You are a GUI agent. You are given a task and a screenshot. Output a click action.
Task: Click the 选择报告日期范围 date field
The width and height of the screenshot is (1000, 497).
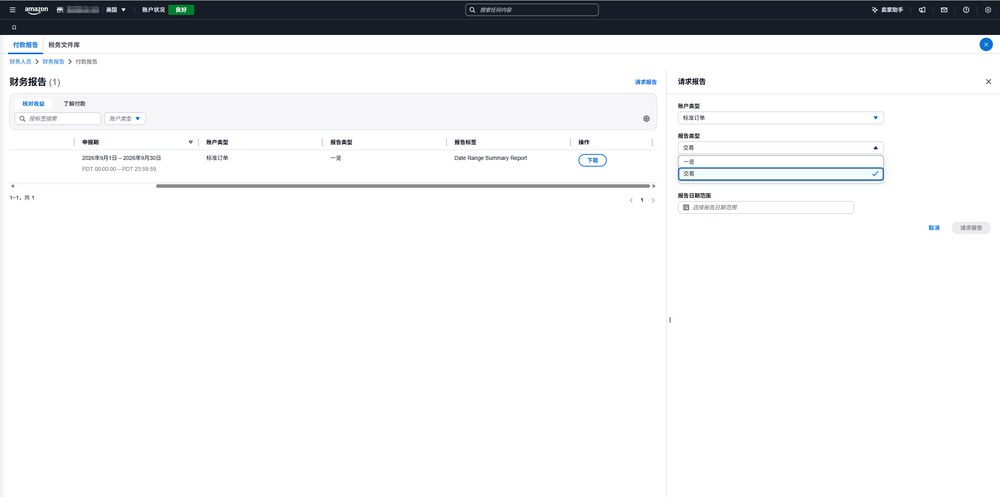click(x=766, y=207)
